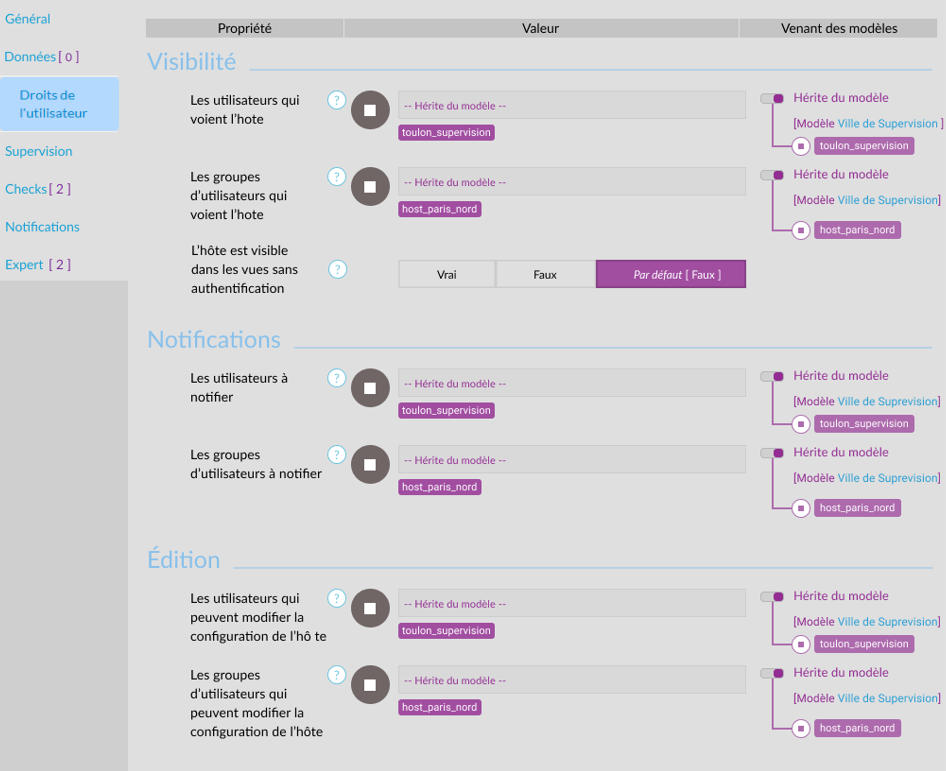Open value dropdown for groups who can modify host
946x771 pixels.
(571, 680)
